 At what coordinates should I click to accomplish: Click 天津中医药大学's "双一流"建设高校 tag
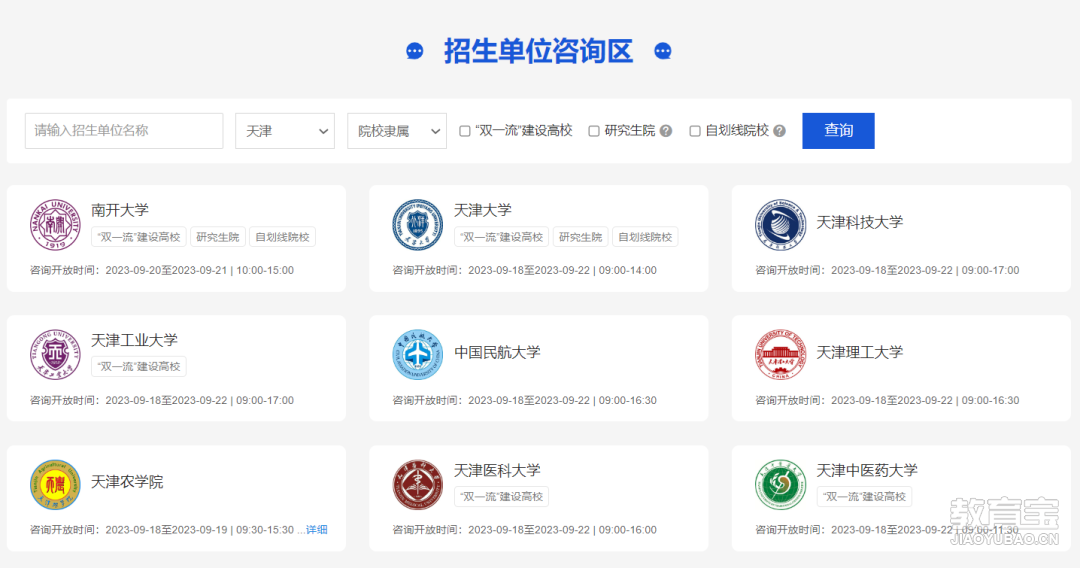[864, 496]
